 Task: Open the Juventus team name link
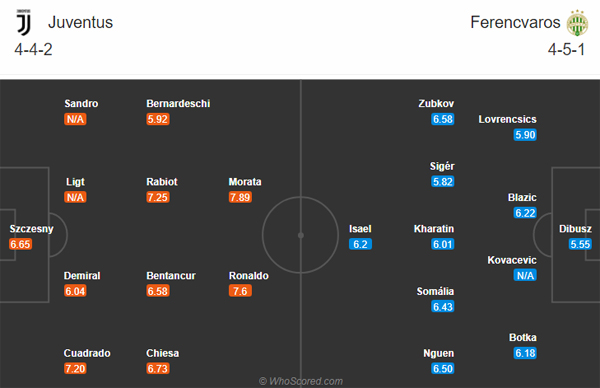(x=80, y=22)
